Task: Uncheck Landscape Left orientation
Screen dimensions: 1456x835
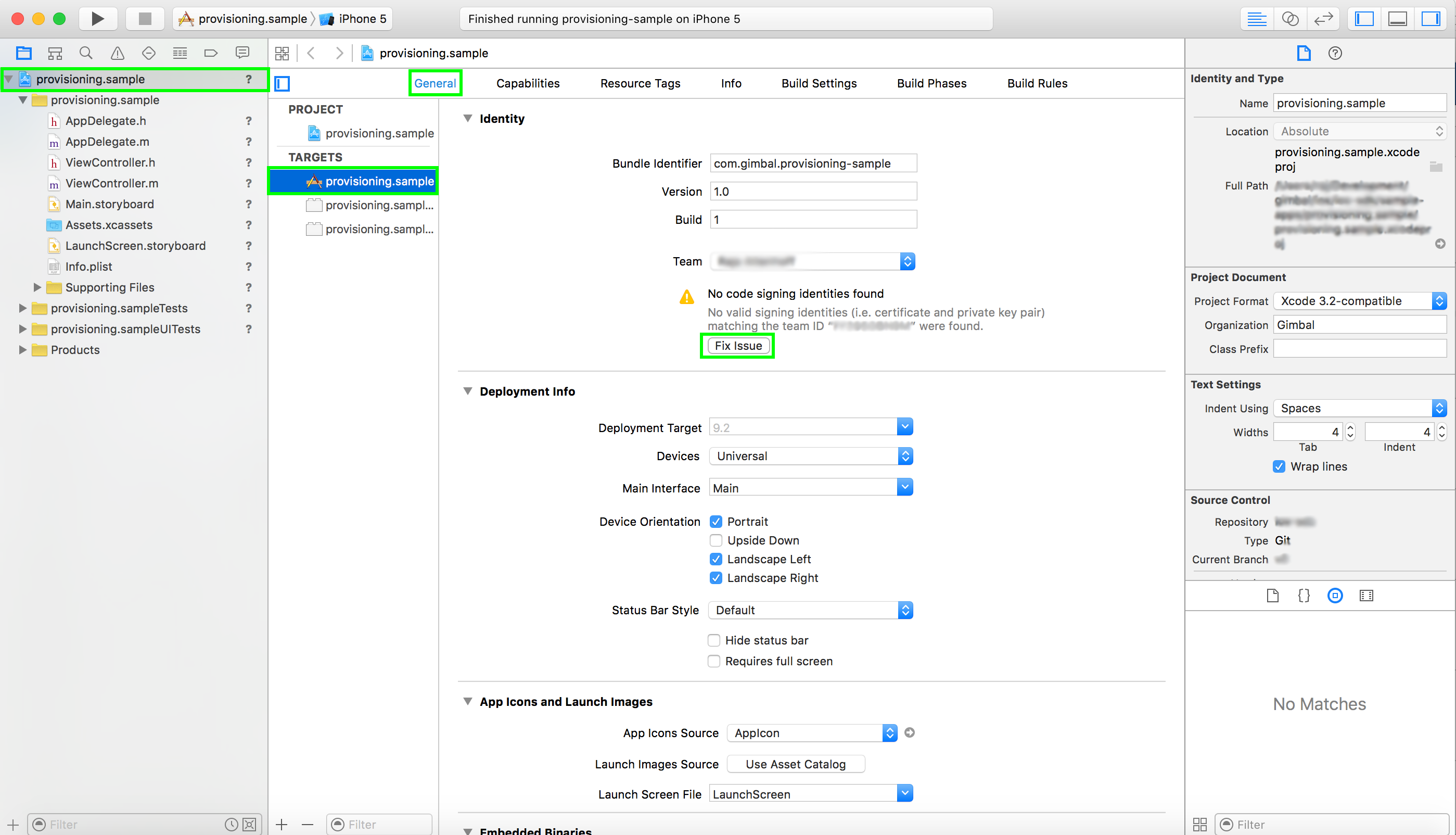Action: [x=716, y=559]
